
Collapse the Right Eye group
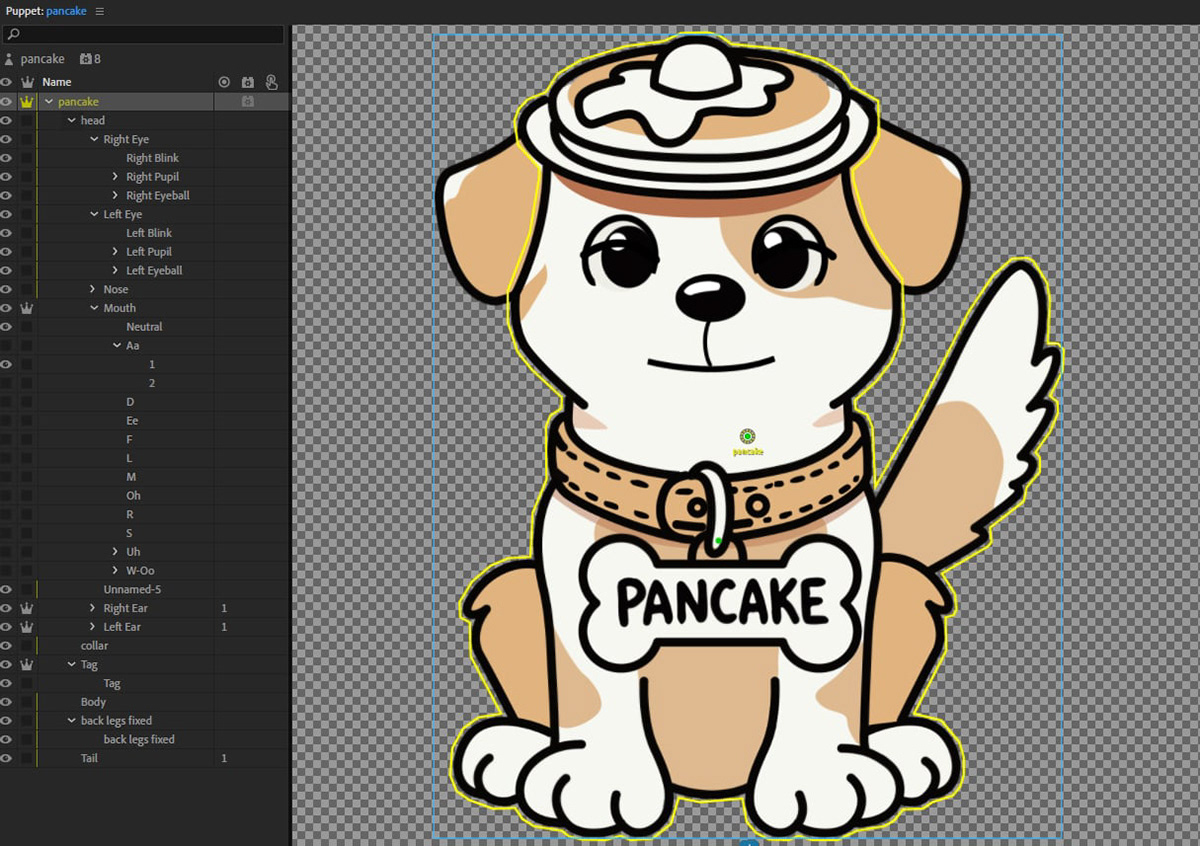[x=94, y=139]
